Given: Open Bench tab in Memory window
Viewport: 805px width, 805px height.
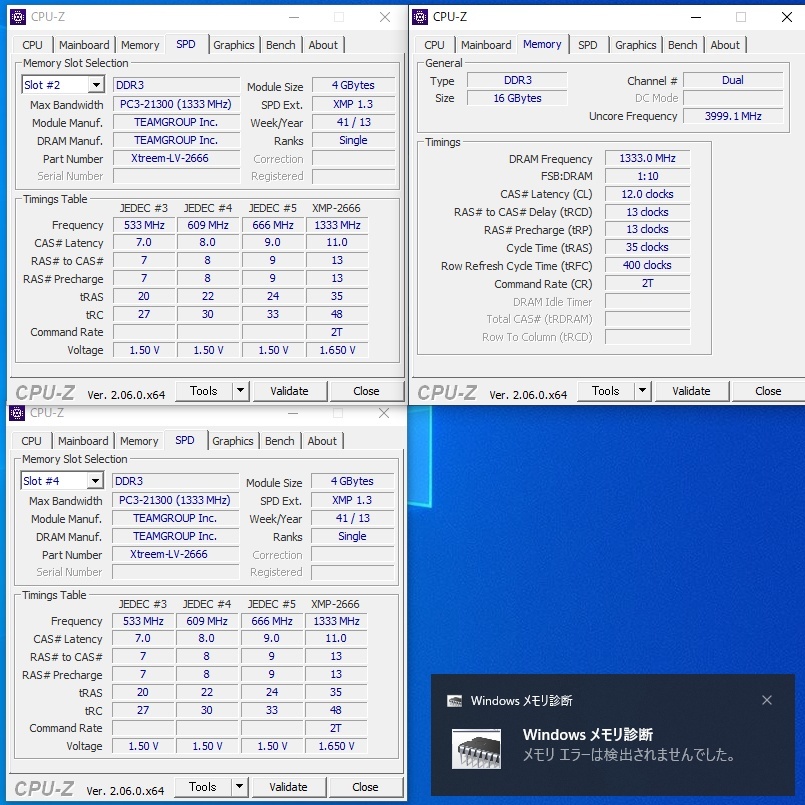Looking at the screenshot, I should pyautogui.click(x=683, y=45).
